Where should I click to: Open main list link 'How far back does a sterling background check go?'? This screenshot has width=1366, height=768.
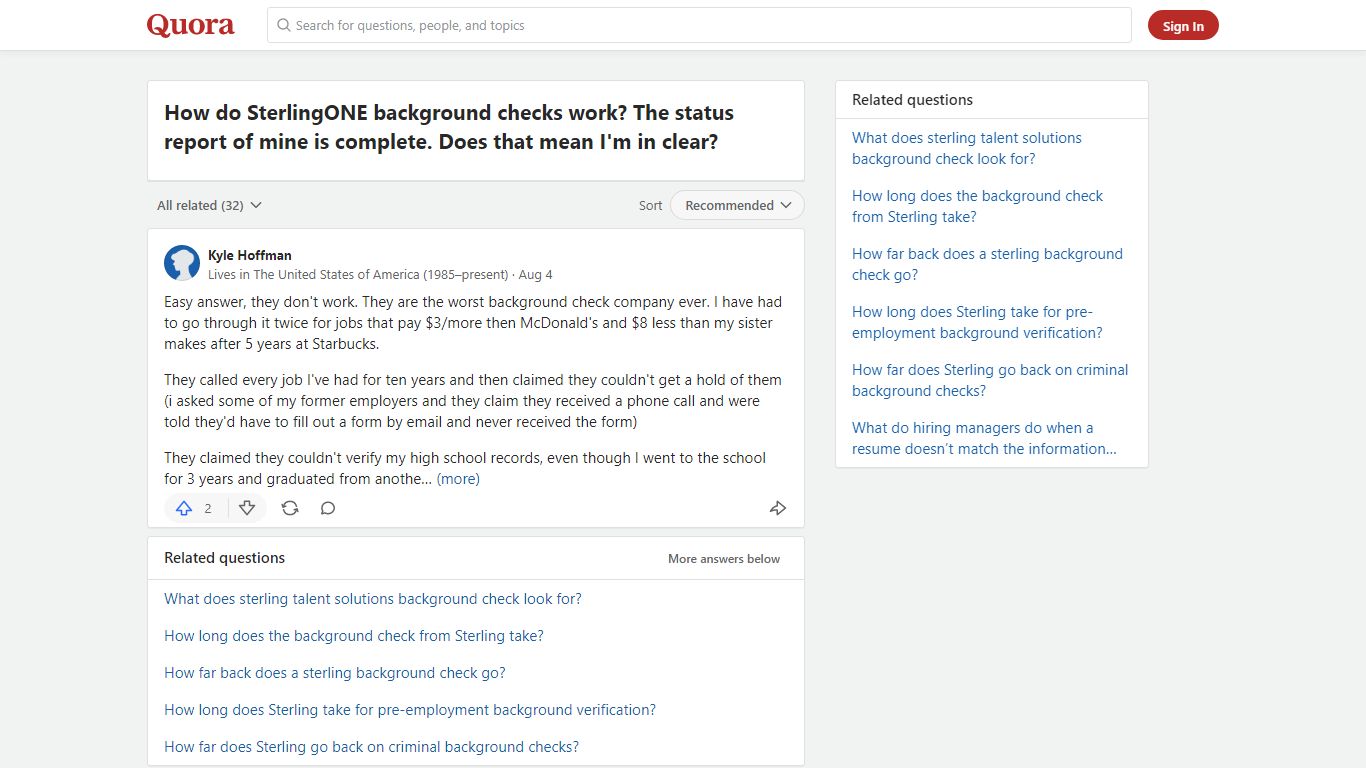335,673
